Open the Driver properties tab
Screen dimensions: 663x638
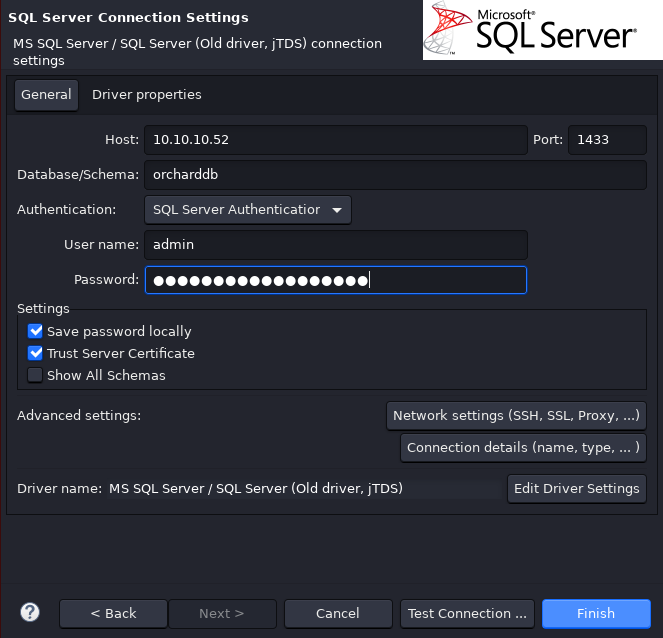(x=147, y=95)
